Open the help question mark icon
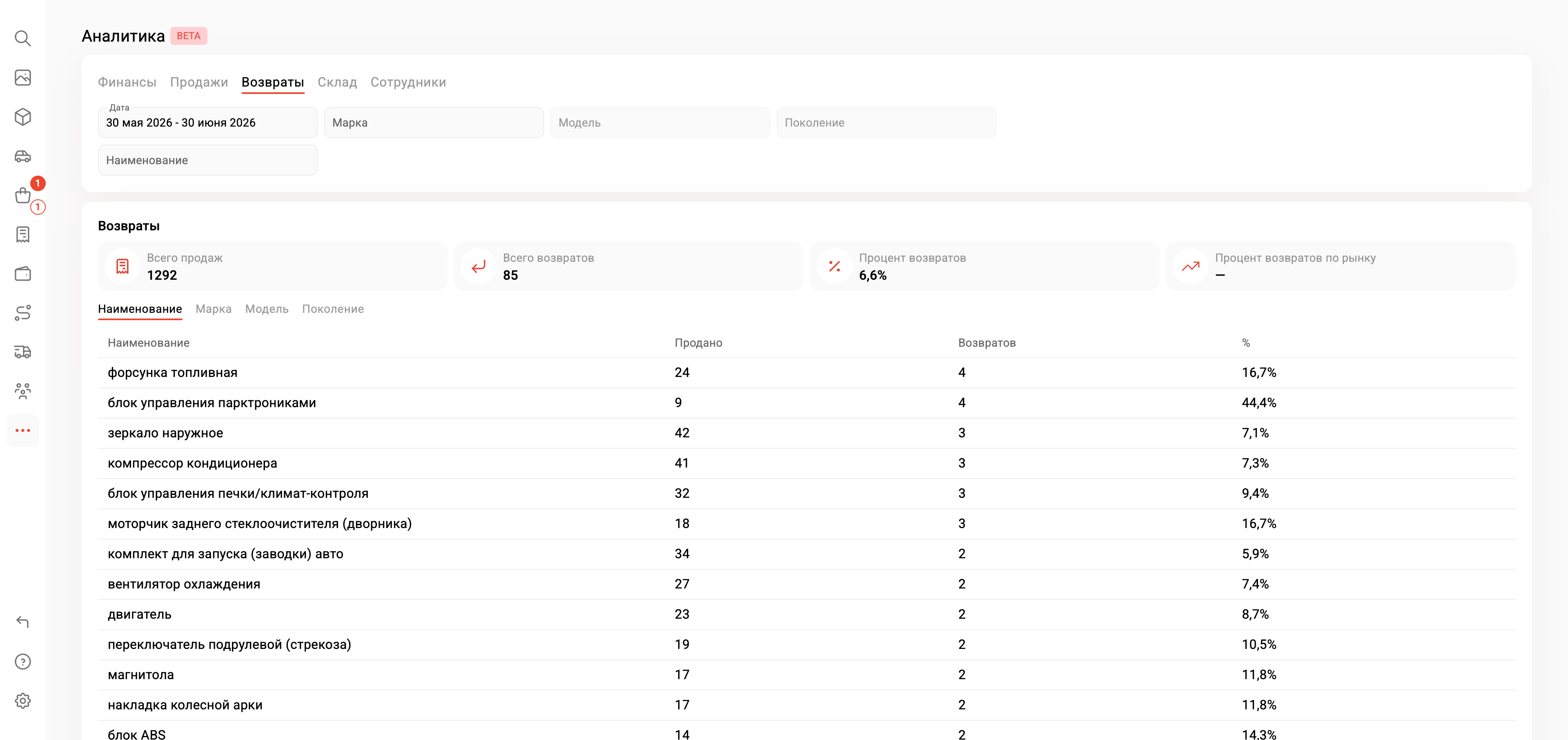1568x740 pixels. 22,662
